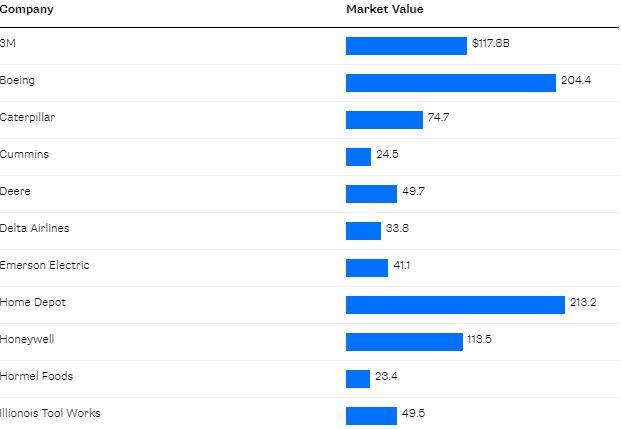Select the Caterpillar row label

coord(28,117)
